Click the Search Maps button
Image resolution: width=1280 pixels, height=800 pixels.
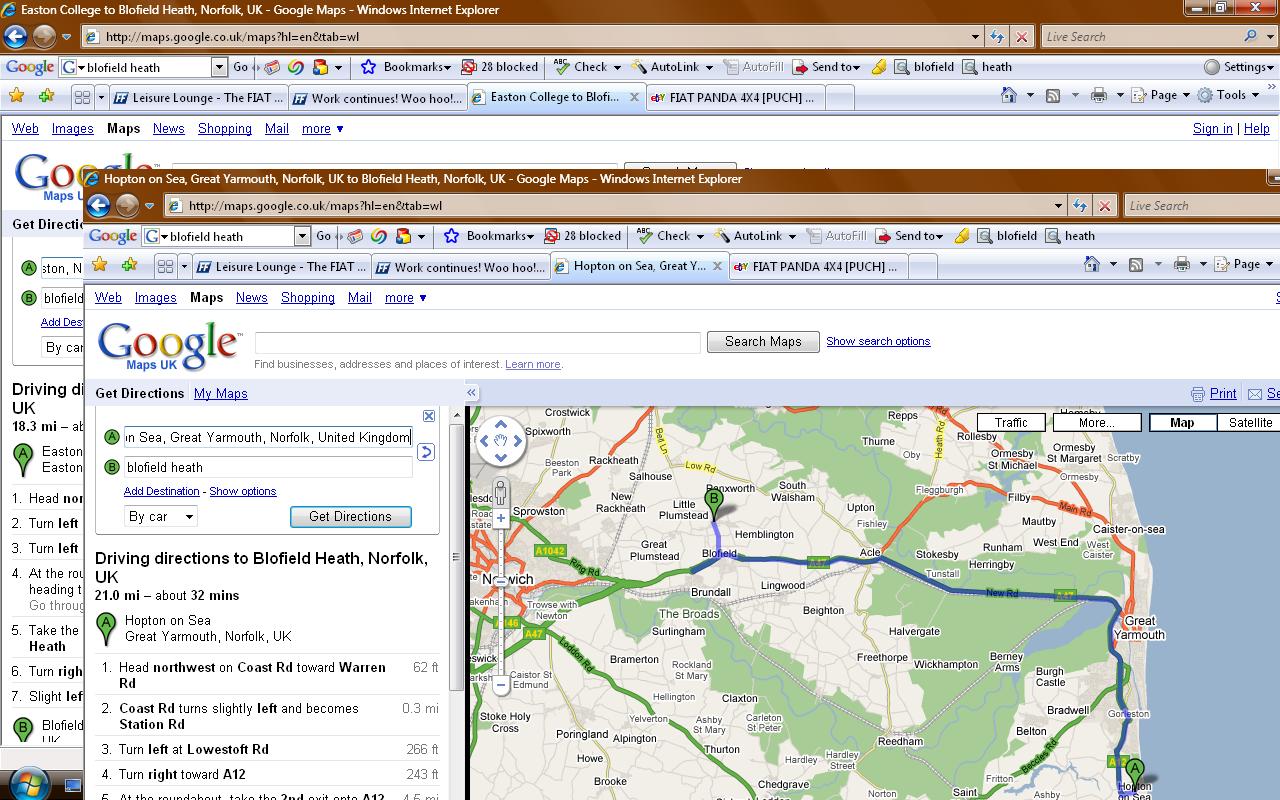[x=763, y=341]
